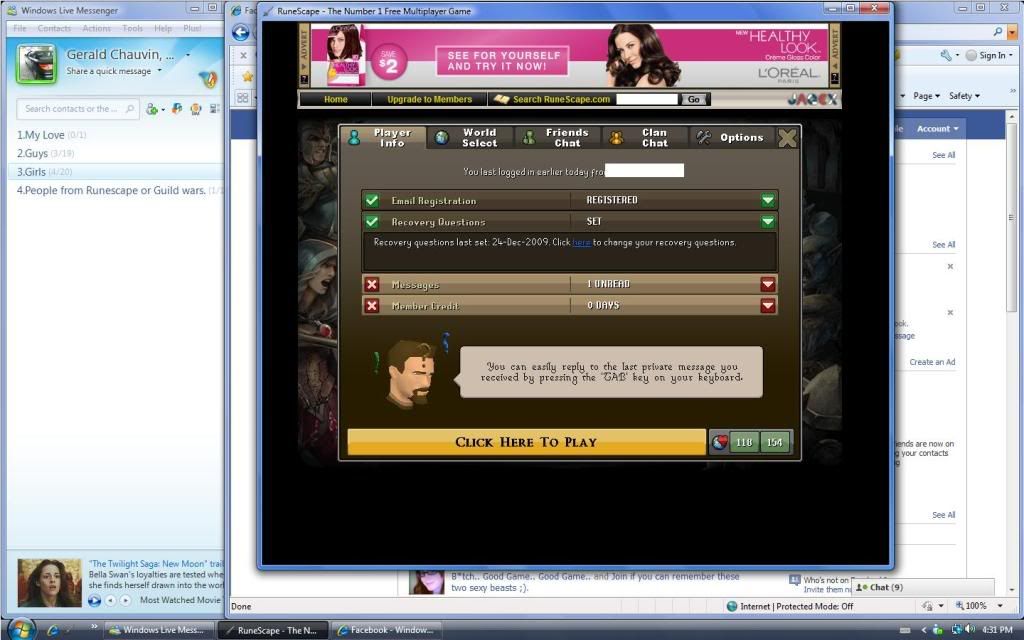Click the volume speaker icon in system tray

970,630
